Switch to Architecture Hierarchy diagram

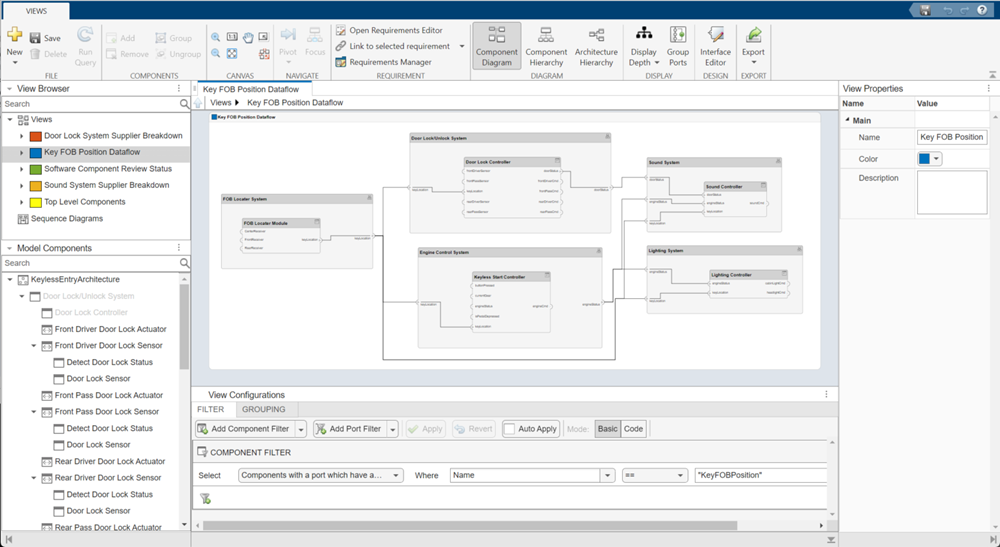[x=596, y=45]
